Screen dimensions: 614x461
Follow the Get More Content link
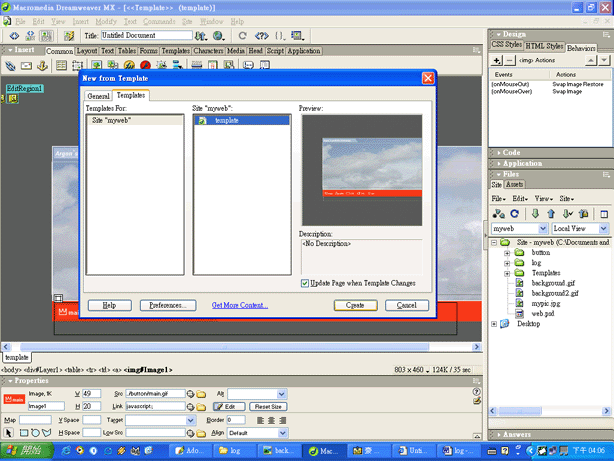click(240, 305)
